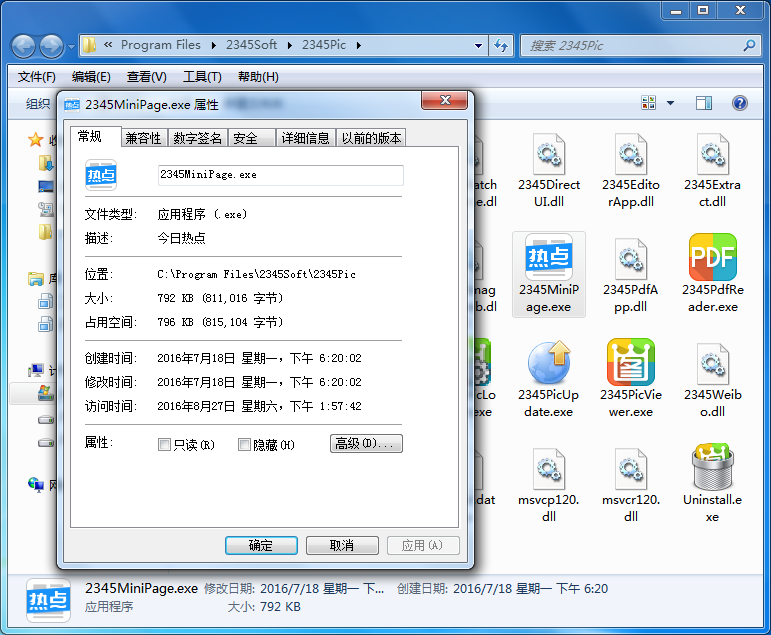771x635 pixels.
Task: Open the 查看(V) menu
Action: point(147,77)
